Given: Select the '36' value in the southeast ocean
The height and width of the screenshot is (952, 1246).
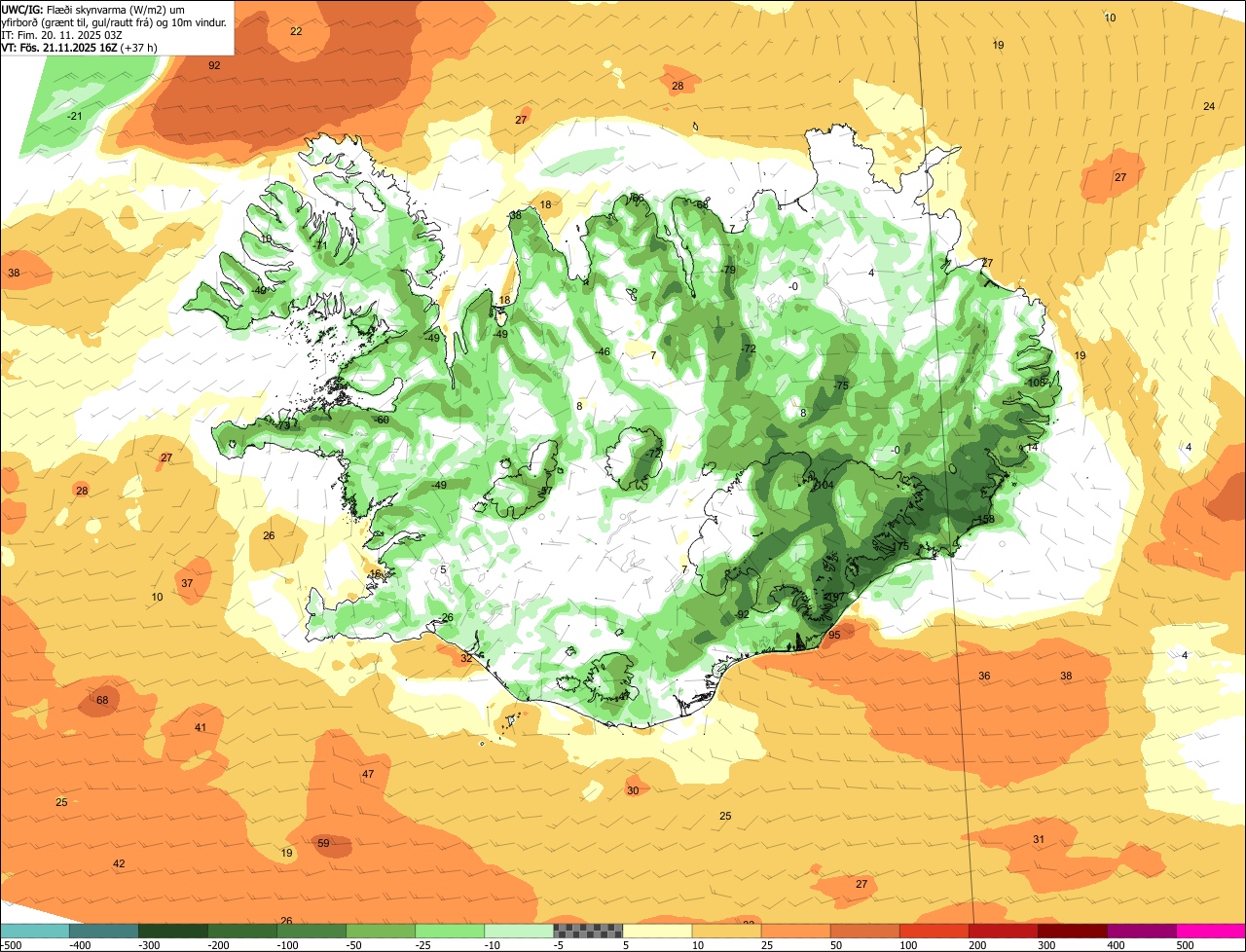Looking at the screenshot, I should (x=984, y=677).
